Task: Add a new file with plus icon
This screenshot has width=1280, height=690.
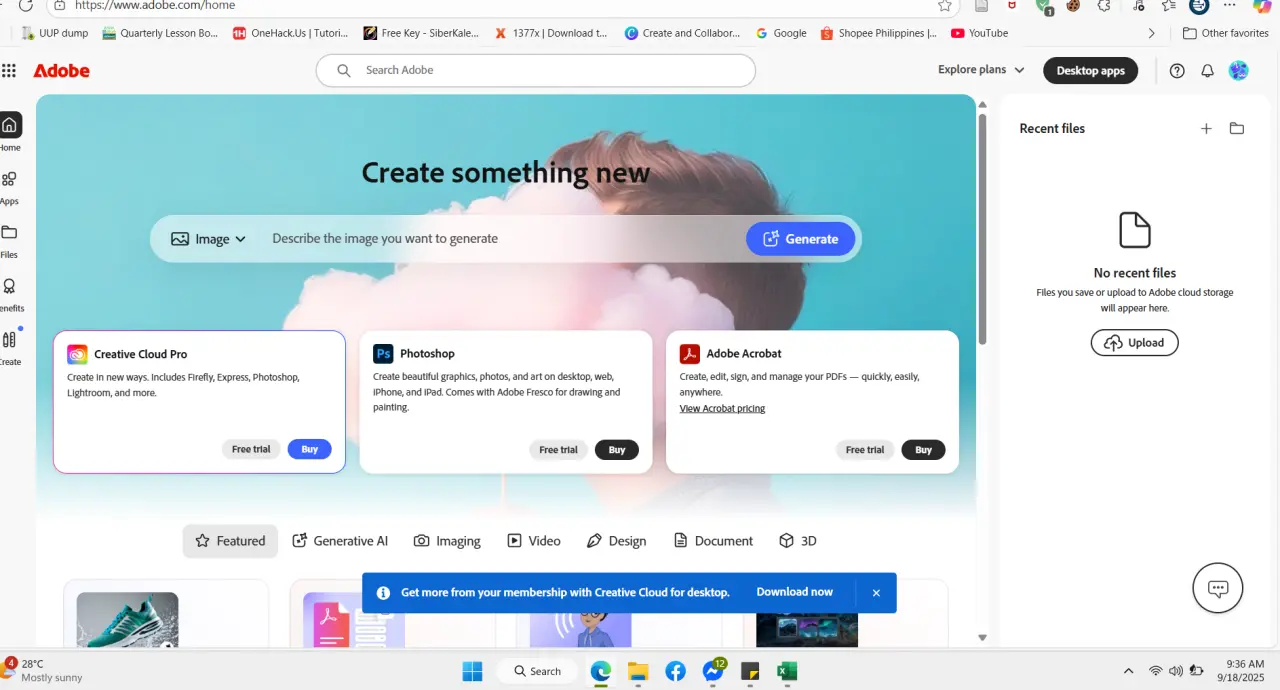Action: (1206, 128)
